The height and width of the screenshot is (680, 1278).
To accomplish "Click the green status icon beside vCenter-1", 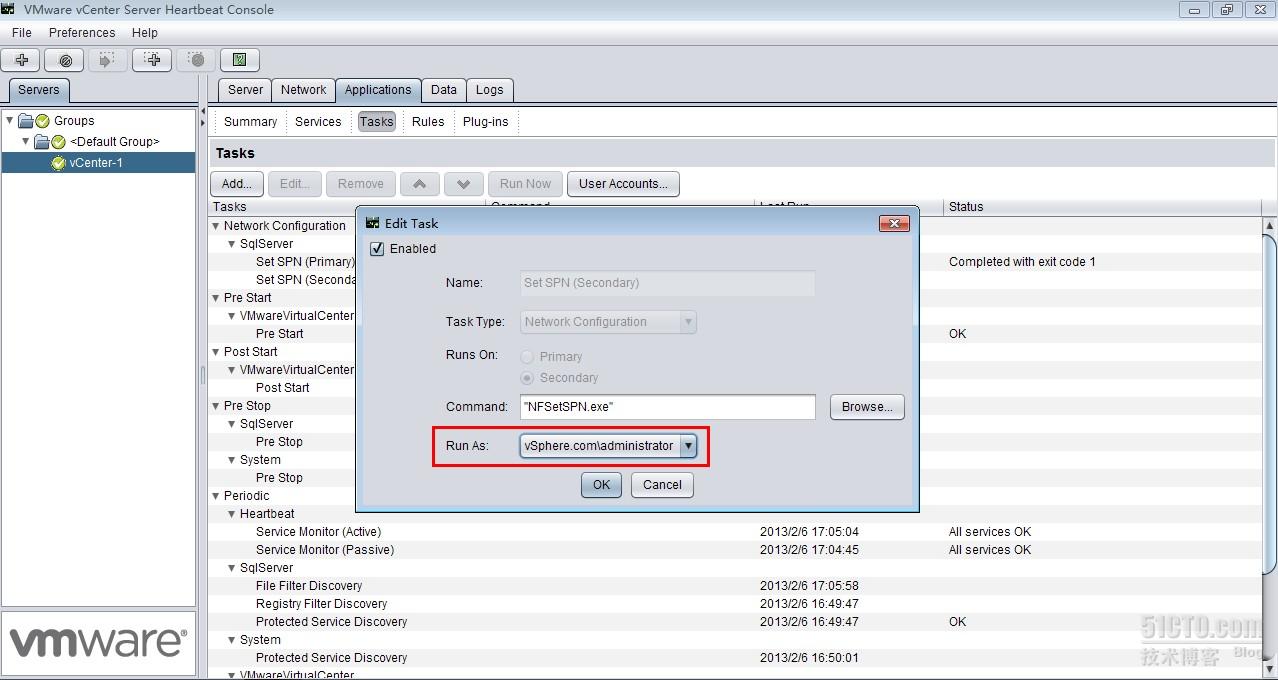I will coord(58,163).
